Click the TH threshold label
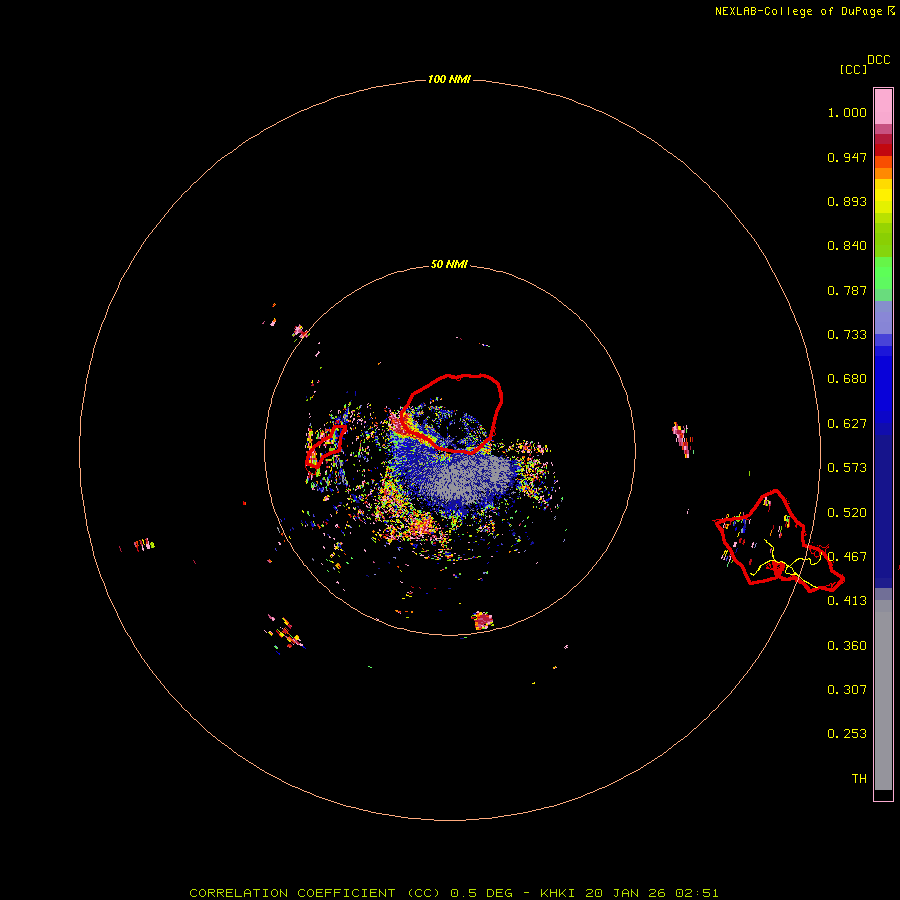The image size is (900, 900). 859,778
